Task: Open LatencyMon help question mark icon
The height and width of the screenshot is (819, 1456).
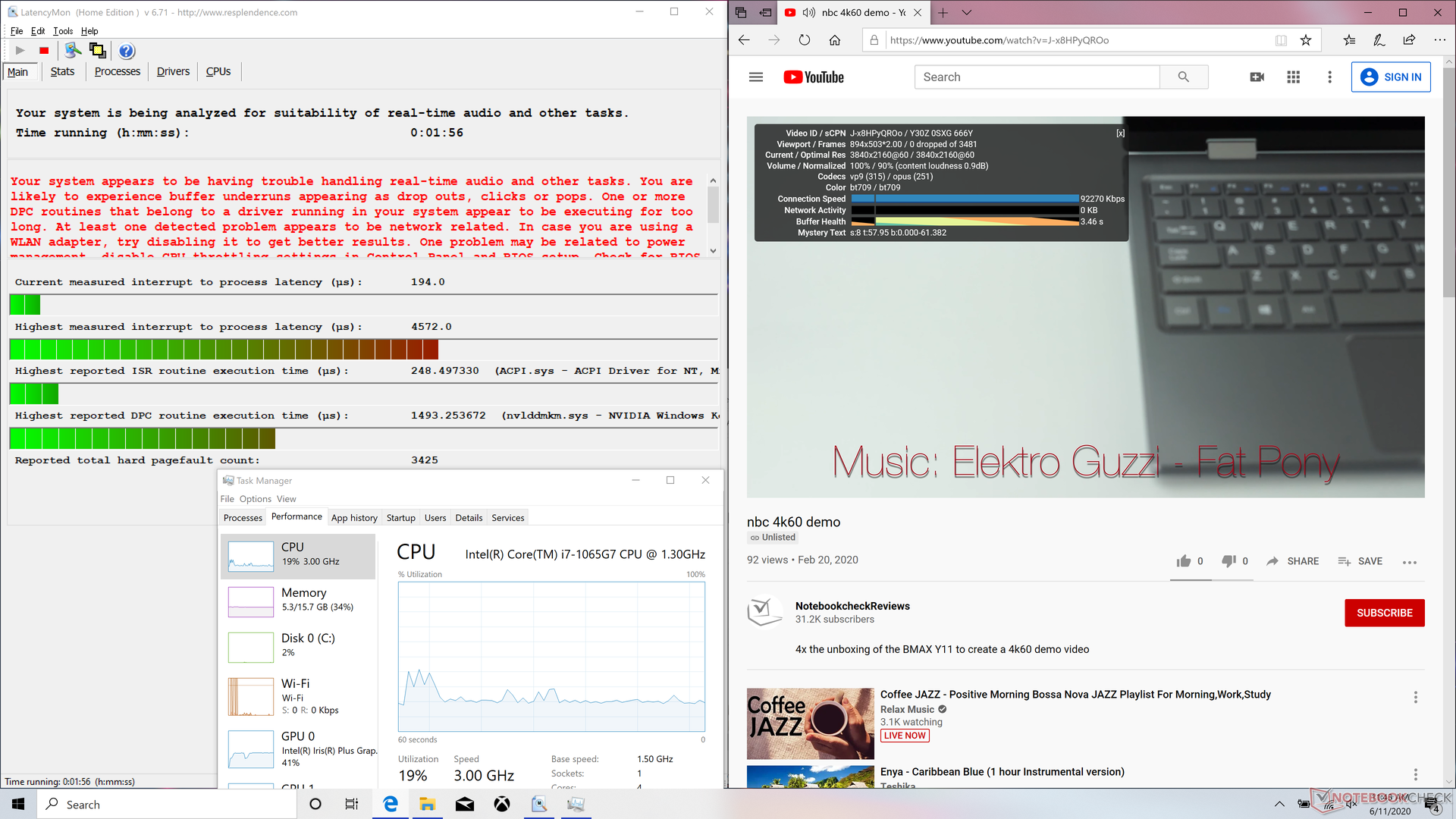Action: pos(127,51)
